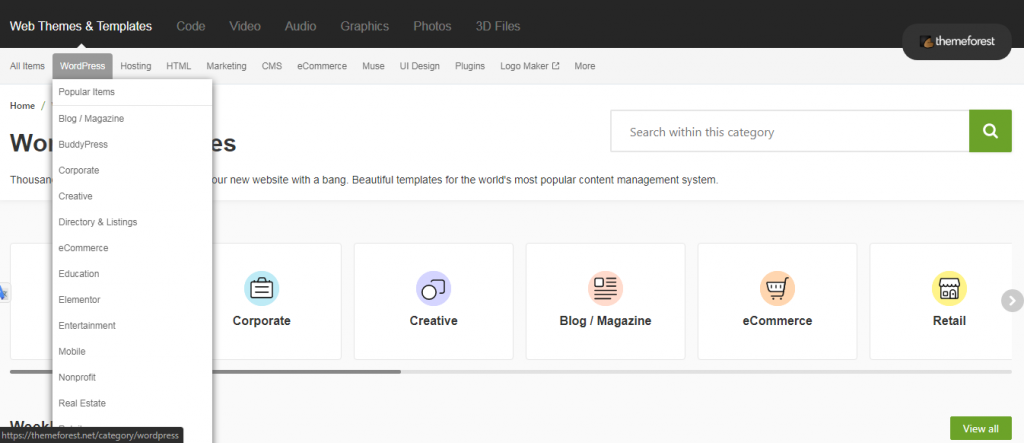Choose Directory & Listings from dropdown
Image resolution: width=1024 pixels, height=443 pixels.
point(133,222)
